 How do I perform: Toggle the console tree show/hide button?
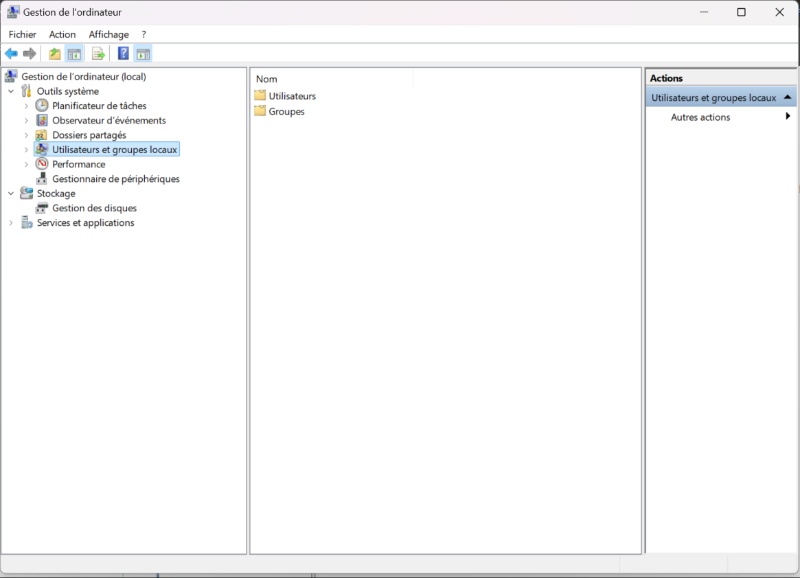pos(73,54)
